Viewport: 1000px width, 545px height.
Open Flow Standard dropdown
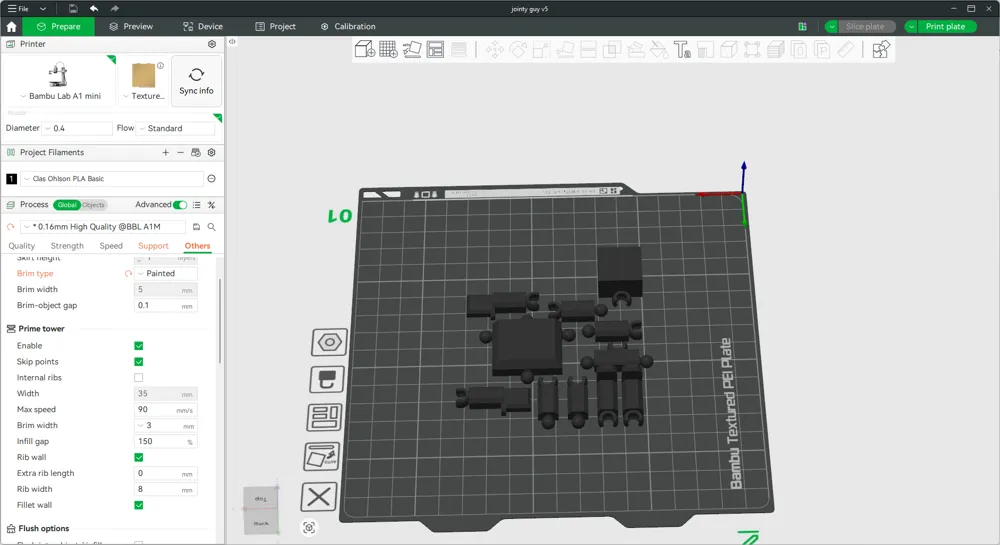tap(176, 128)
